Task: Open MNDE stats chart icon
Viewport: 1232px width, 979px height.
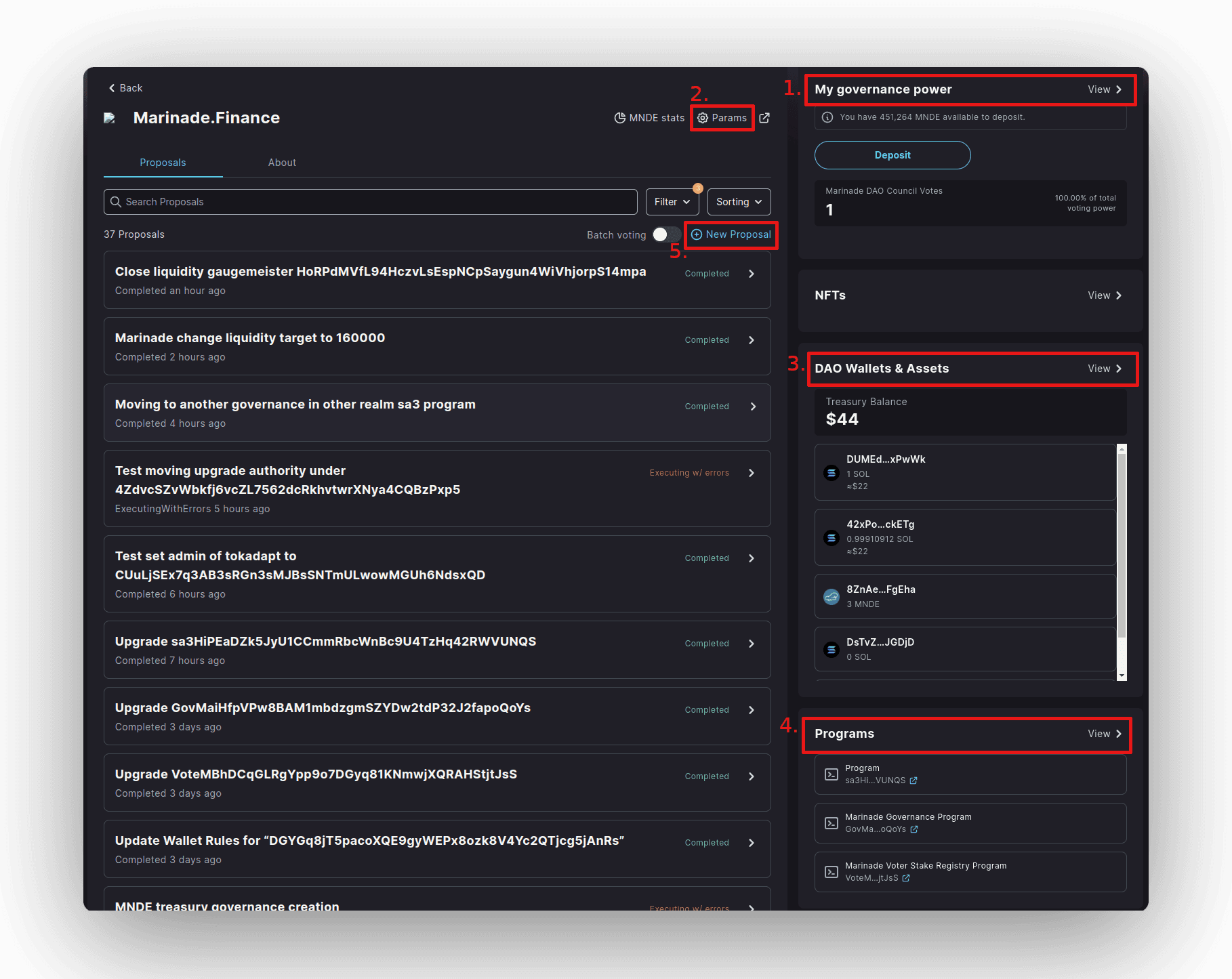Action: [x=619, y=118]
